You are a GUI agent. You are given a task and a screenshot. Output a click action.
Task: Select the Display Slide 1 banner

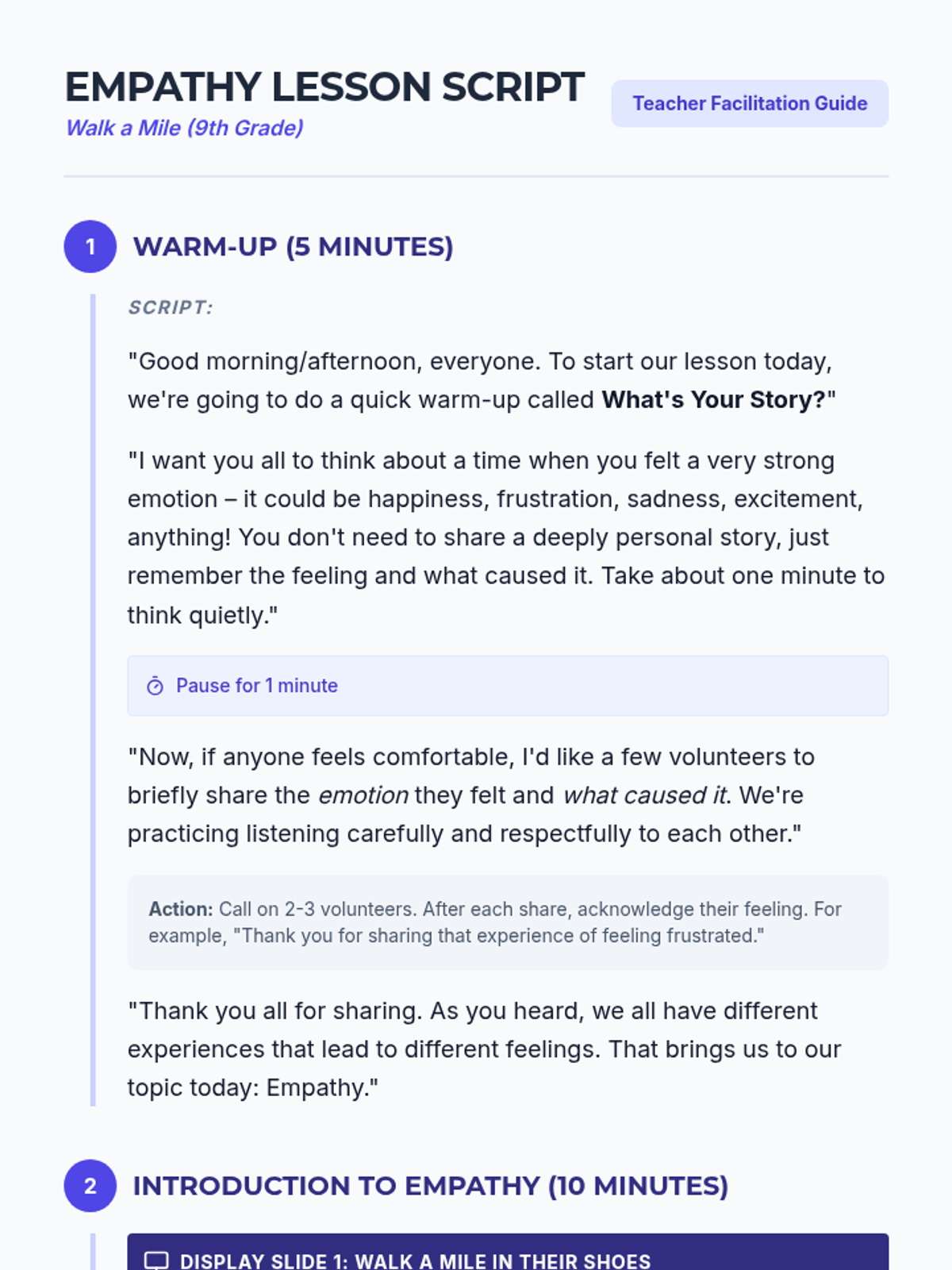click(508, 1254)
